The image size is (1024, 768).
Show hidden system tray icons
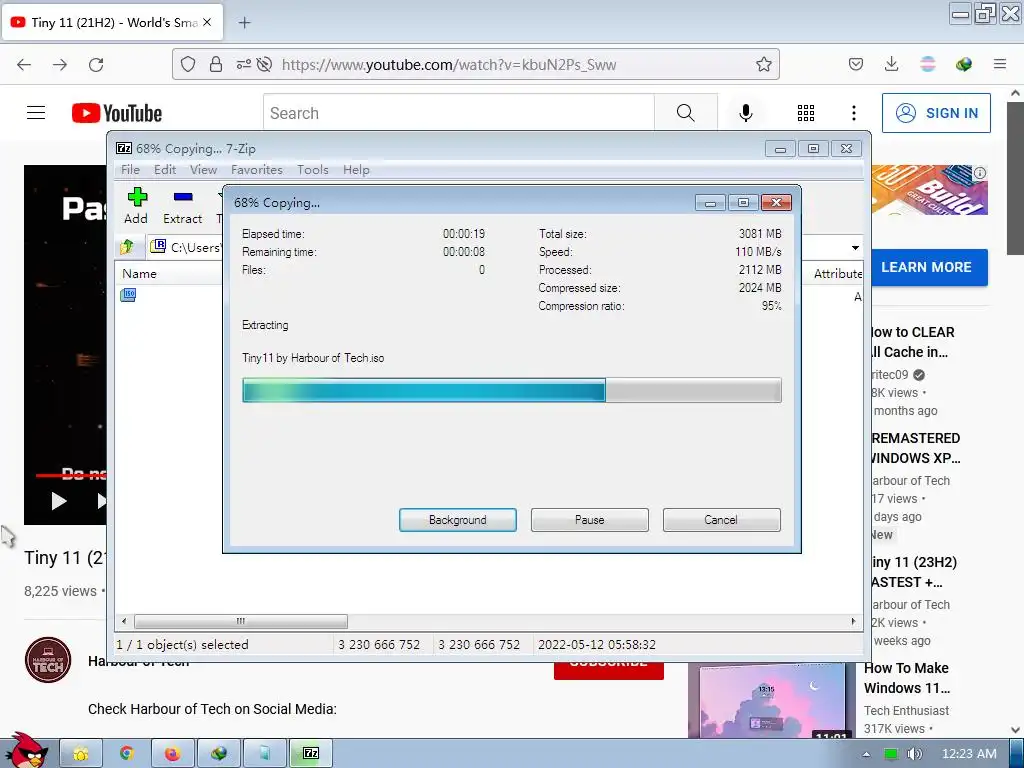tap(866, 754)
